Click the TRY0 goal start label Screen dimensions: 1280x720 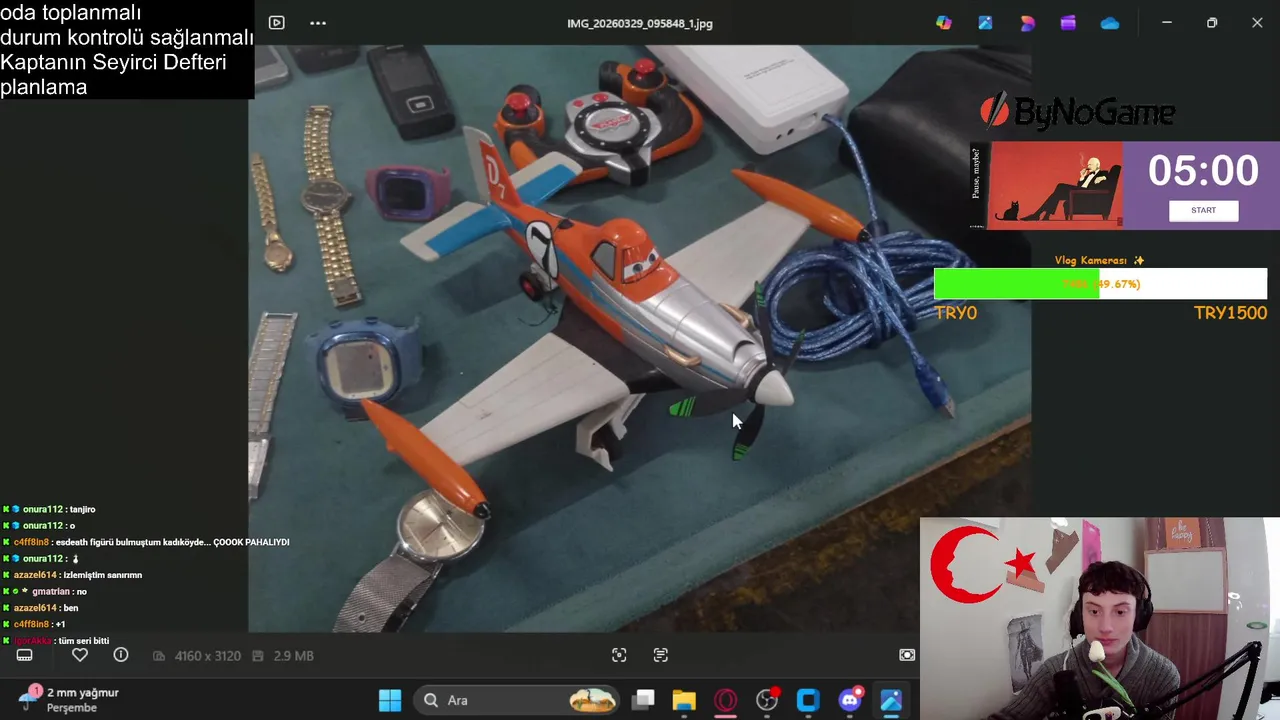956,313
